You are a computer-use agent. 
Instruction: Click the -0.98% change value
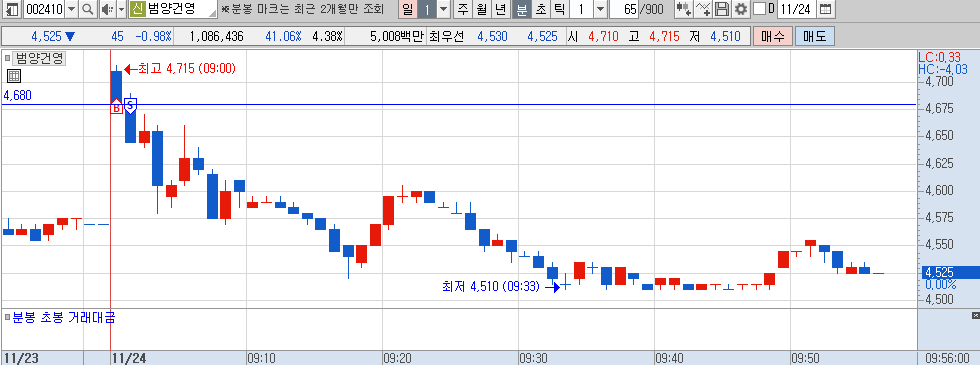coord(154,36)
